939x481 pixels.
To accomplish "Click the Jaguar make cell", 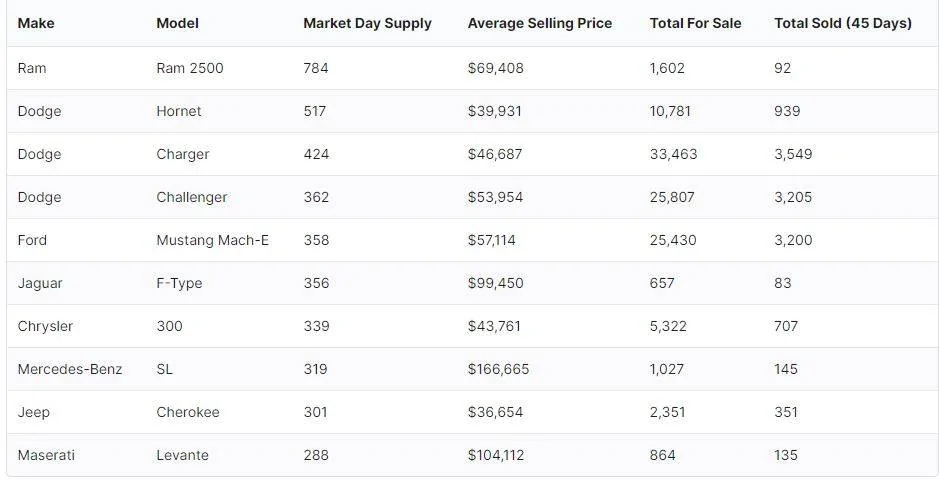I will point(40,284).
